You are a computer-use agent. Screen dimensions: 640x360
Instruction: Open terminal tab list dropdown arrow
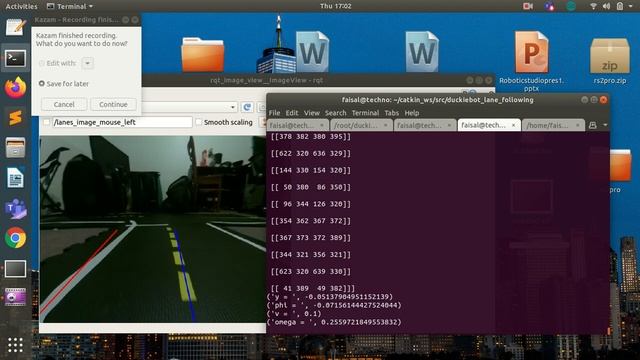click(x=605, y=125)
